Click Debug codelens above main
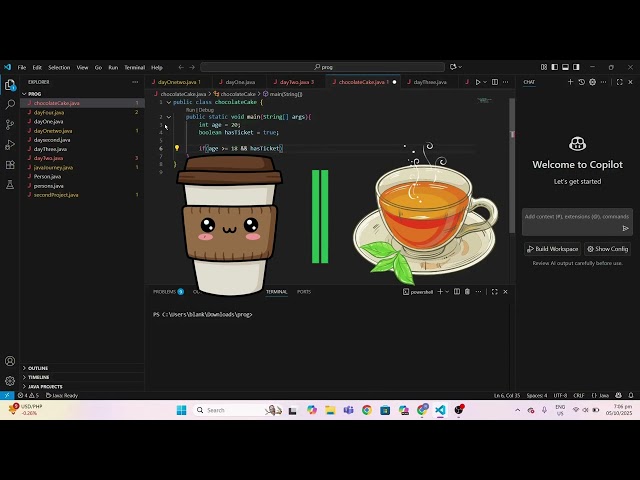The height and width of the screenshot is (480, 640). pyautogui.click(x=206, y=110)
